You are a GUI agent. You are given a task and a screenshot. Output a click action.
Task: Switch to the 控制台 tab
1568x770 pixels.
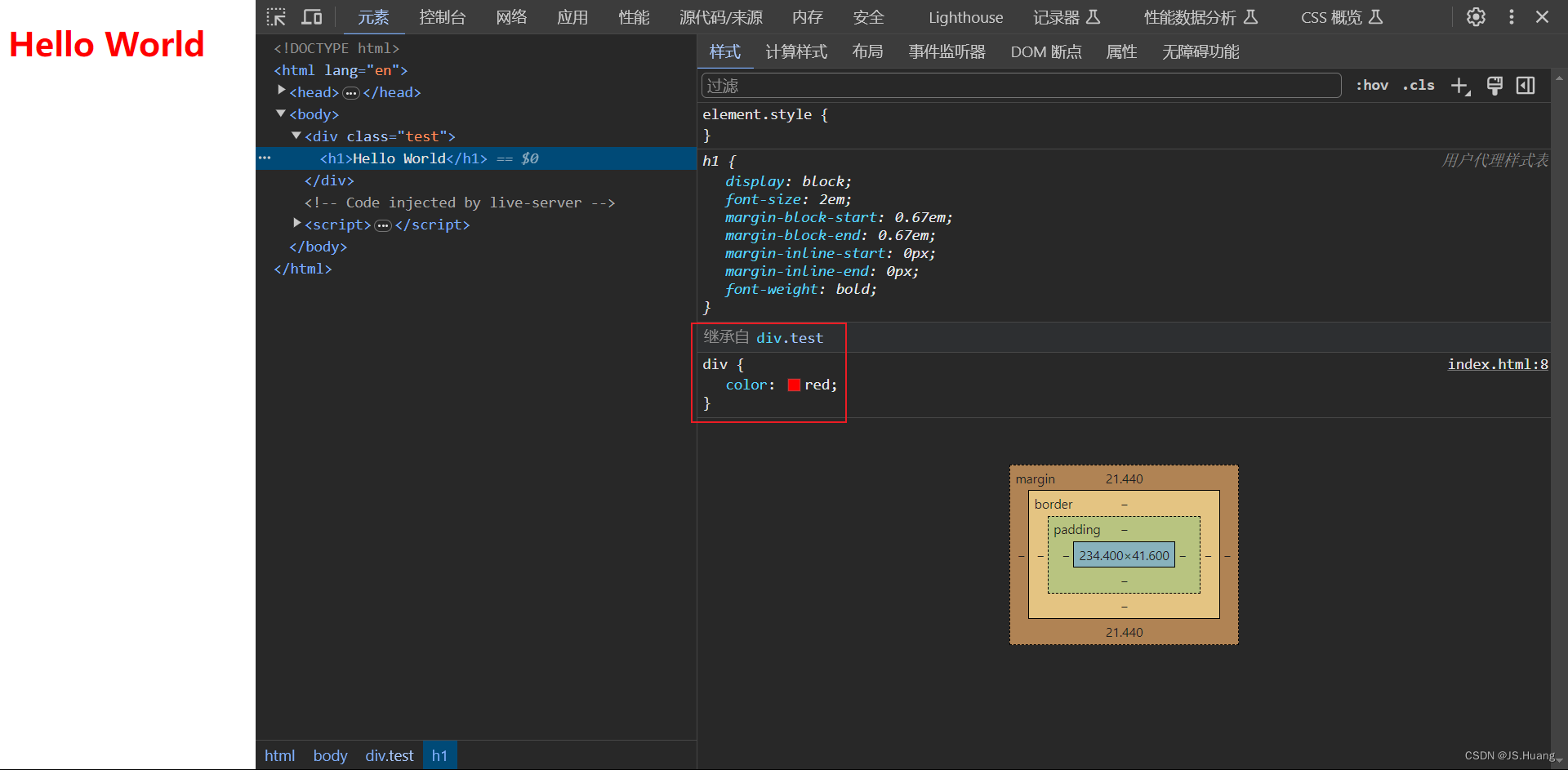point(443,17)
